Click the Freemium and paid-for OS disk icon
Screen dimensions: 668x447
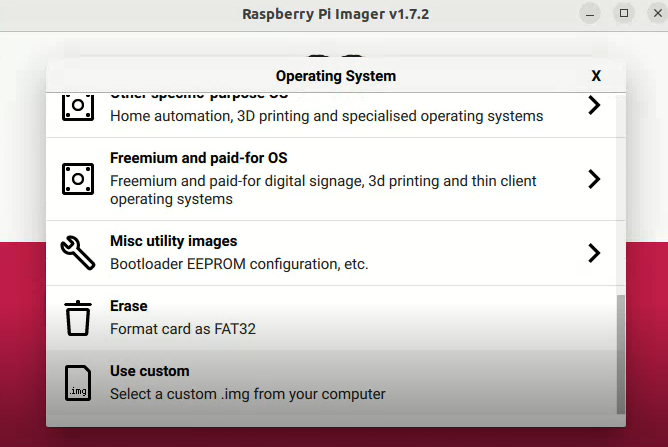click(x=78, y=179)
